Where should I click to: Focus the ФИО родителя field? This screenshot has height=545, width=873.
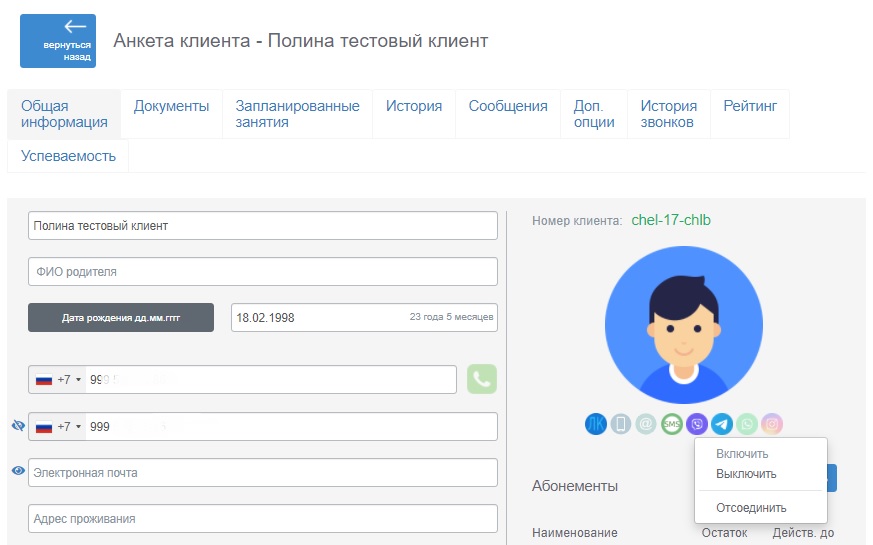263,272
